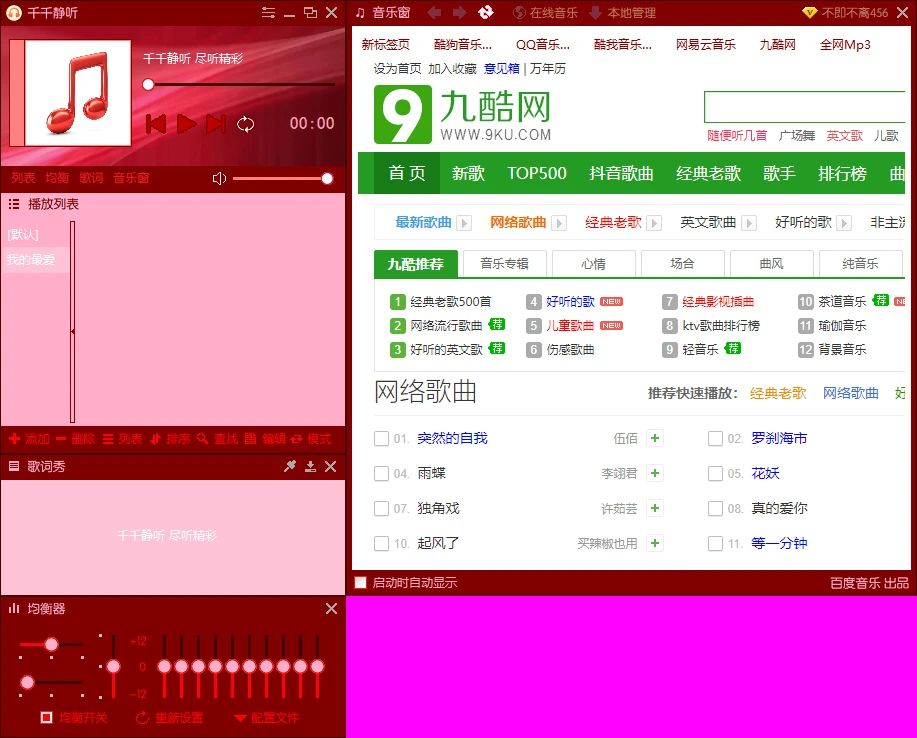917x738 pixels.
Task: Click the 9ku green logo
Action: point(403,115)
